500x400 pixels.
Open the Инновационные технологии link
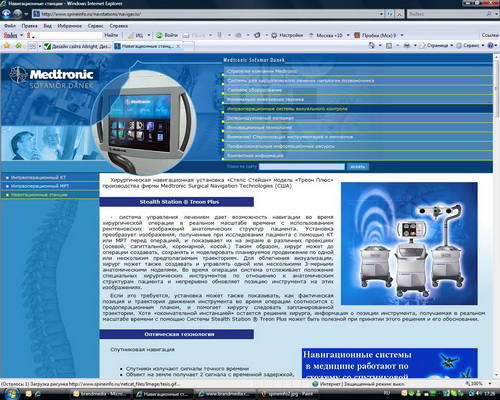tap(259, 127)
